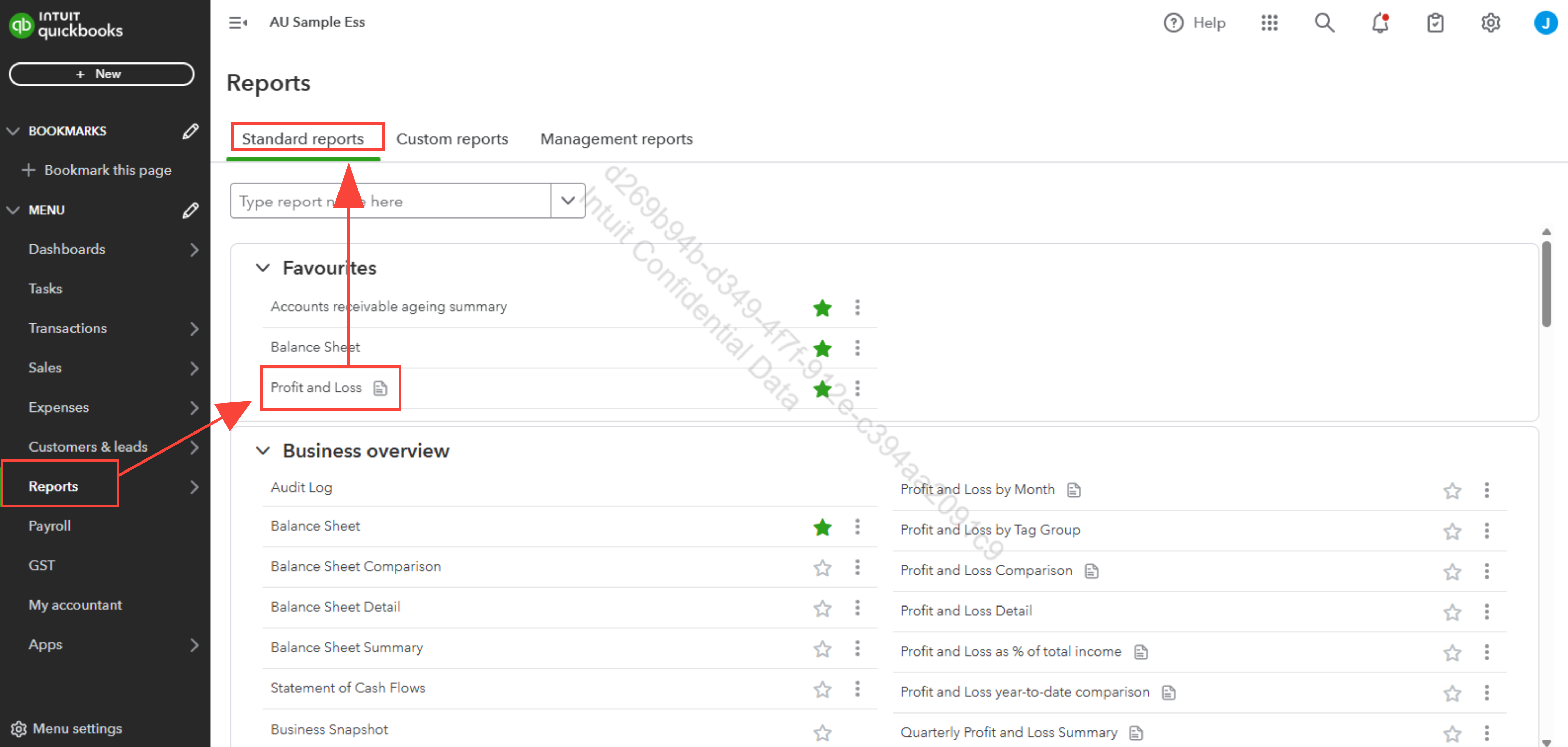Open more options for Profit and Loss by Month
The width and height of the screenshot is (1568, 747).
coord(1486,490)
